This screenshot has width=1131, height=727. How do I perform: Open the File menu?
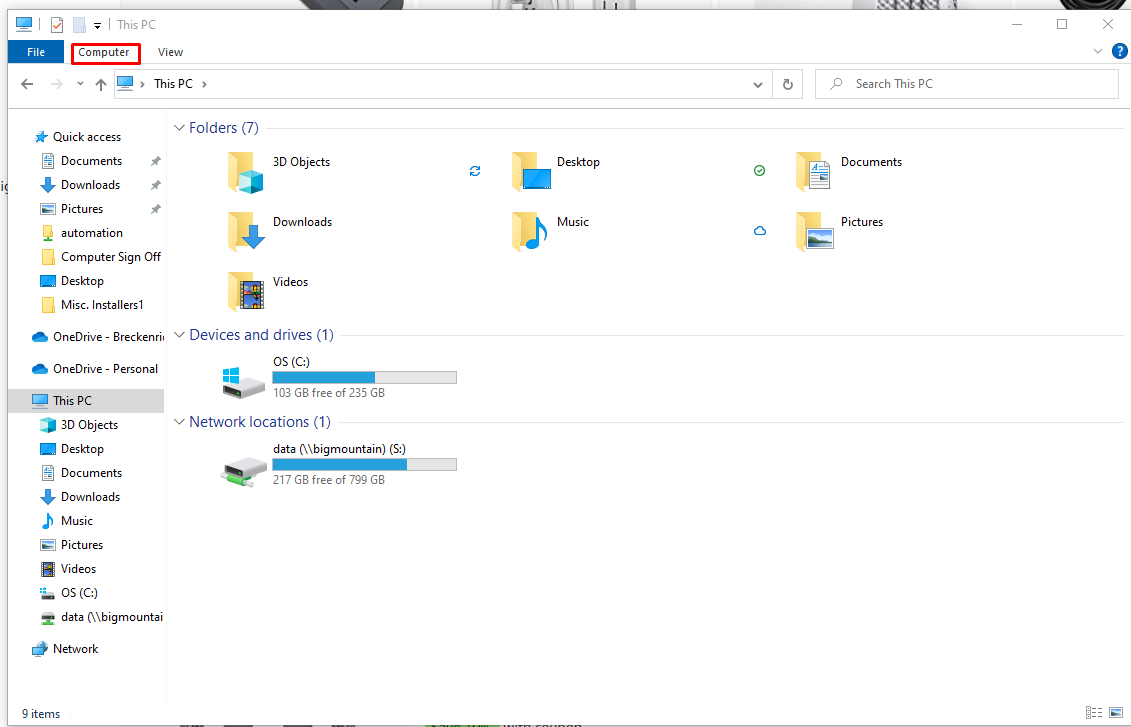coord(35,51)
